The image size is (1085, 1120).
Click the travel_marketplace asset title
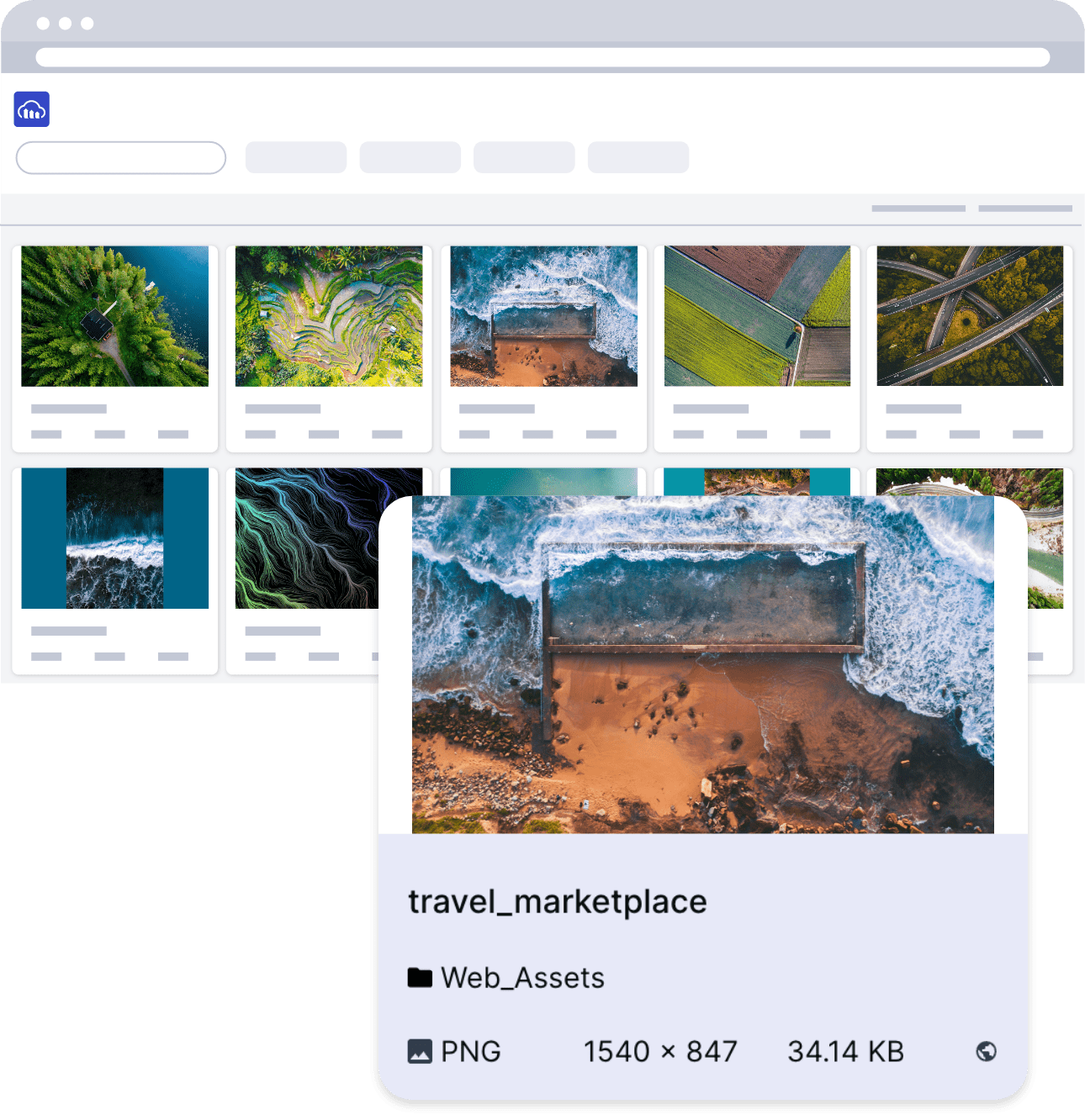pos(558,901)
